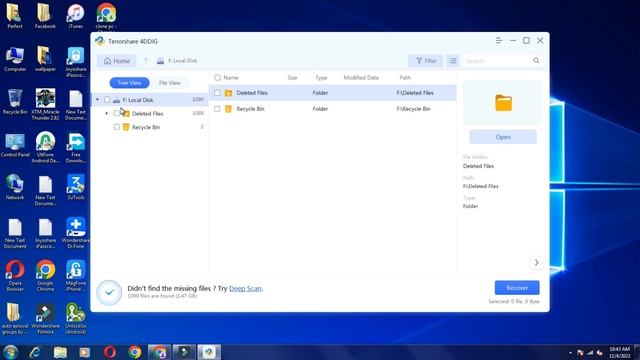Switch to Tree View
Screen dimensions: 640x360
(x=129, y=83)
